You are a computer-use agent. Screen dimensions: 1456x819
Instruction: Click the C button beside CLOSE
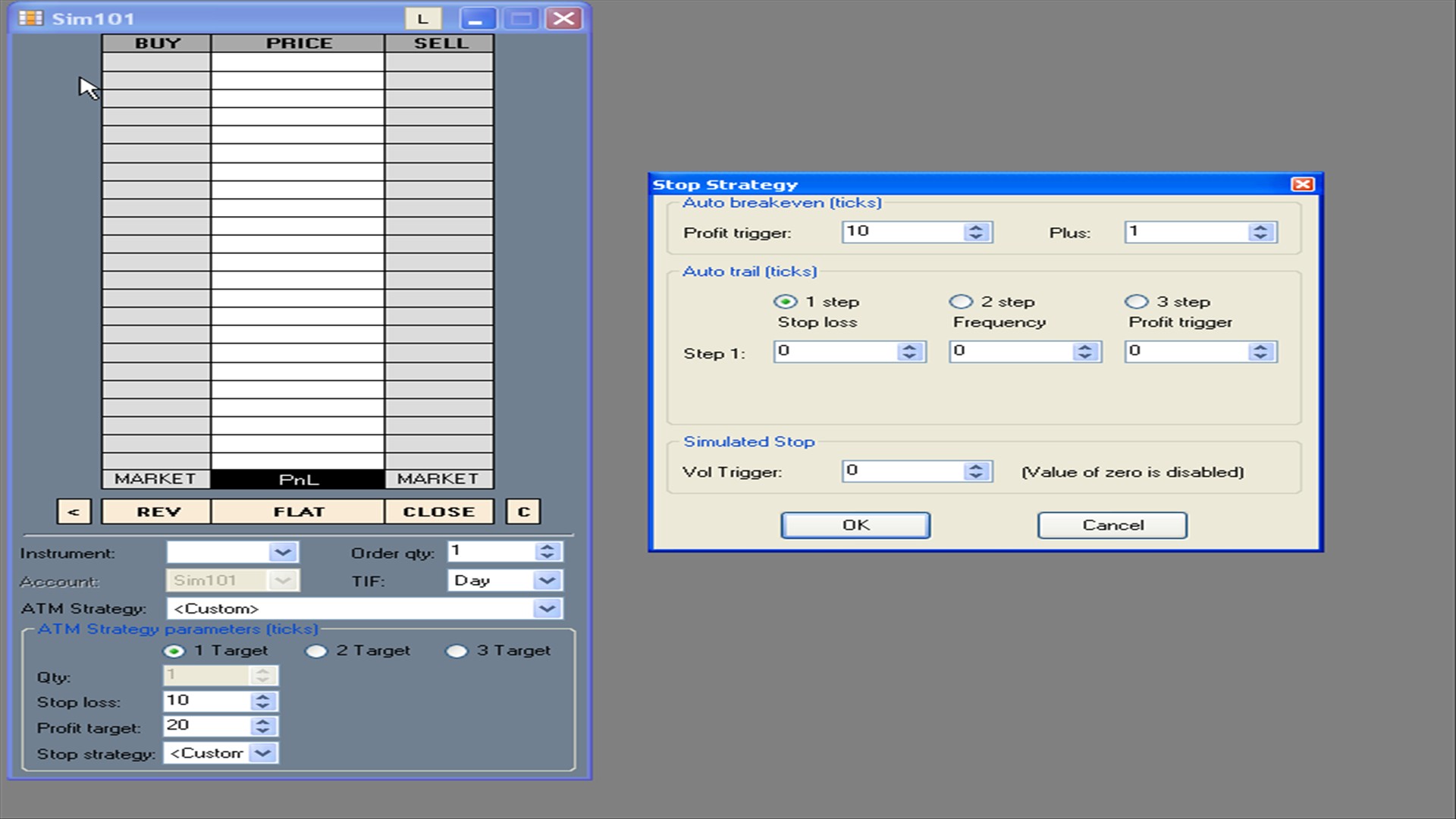click(523, 512)
